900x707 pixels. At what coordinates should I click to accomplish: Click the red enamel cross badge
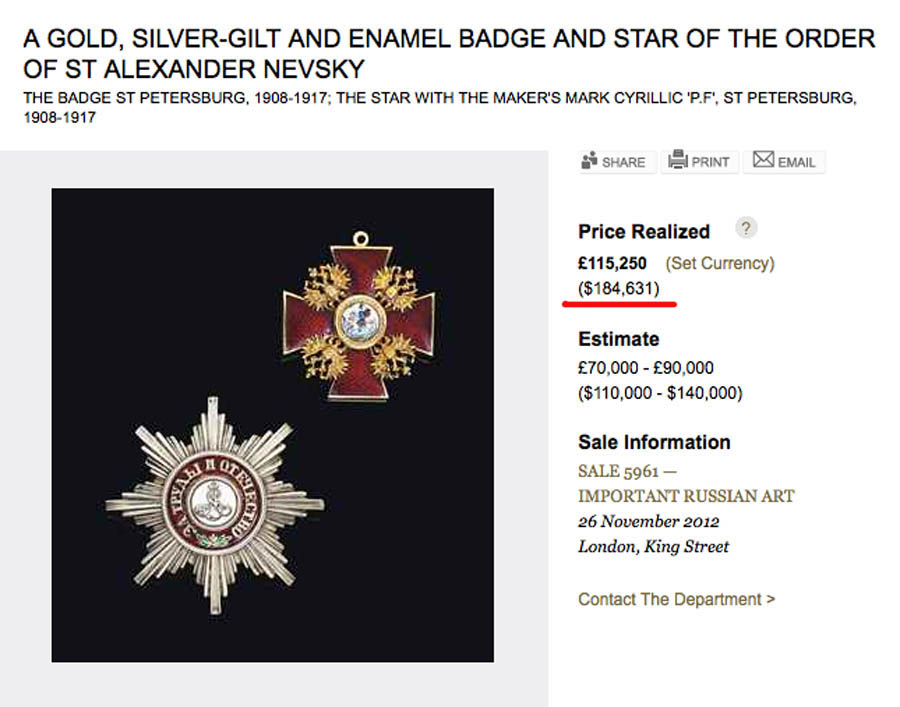click(x=359, y=317)
